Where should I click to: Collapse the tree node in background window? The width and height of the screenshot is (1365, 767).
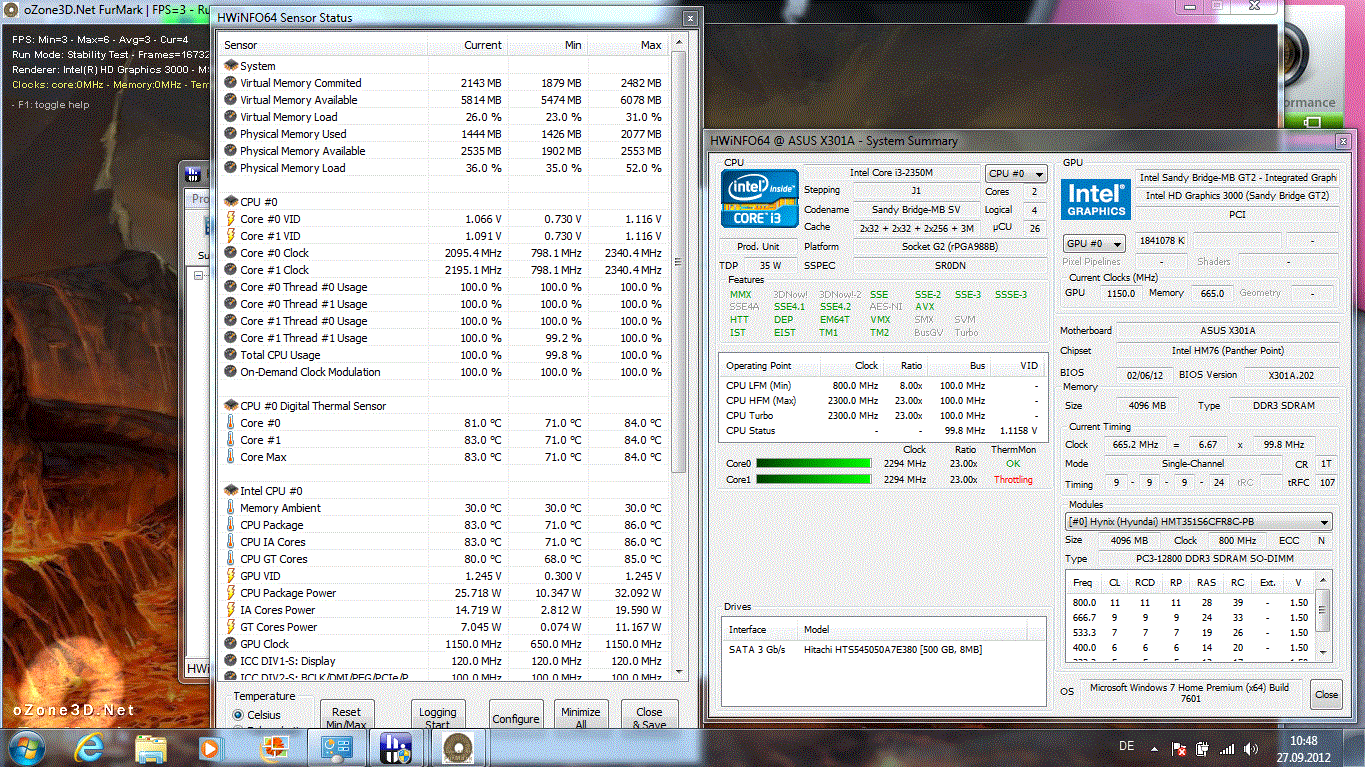198,276
